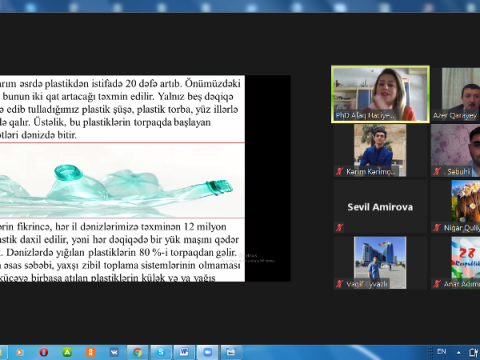Click text line "yaxşı zibil toplama sistemlərinin olmaması"

point(148,265)
